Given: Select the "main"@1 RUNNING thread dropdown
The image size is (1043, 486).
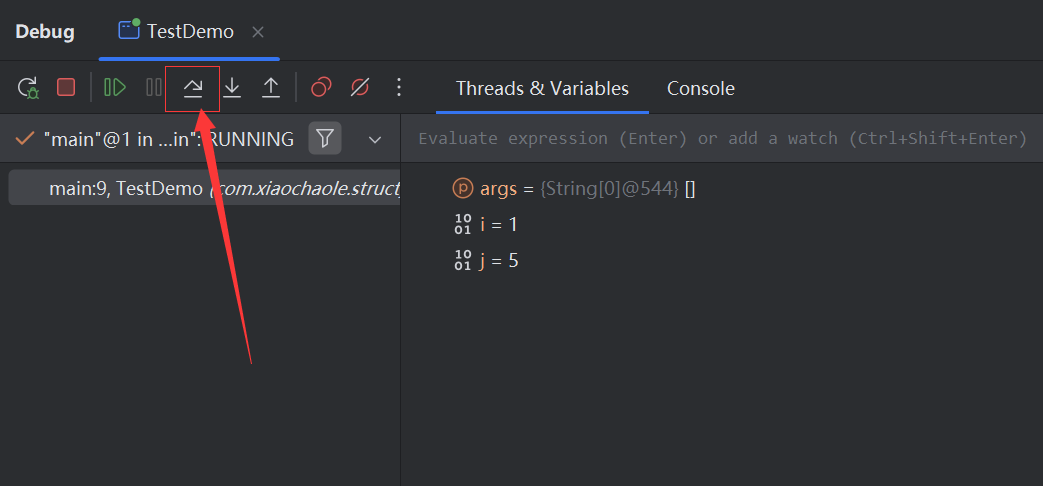Looking at the screenshot, I should click(160, 139).
